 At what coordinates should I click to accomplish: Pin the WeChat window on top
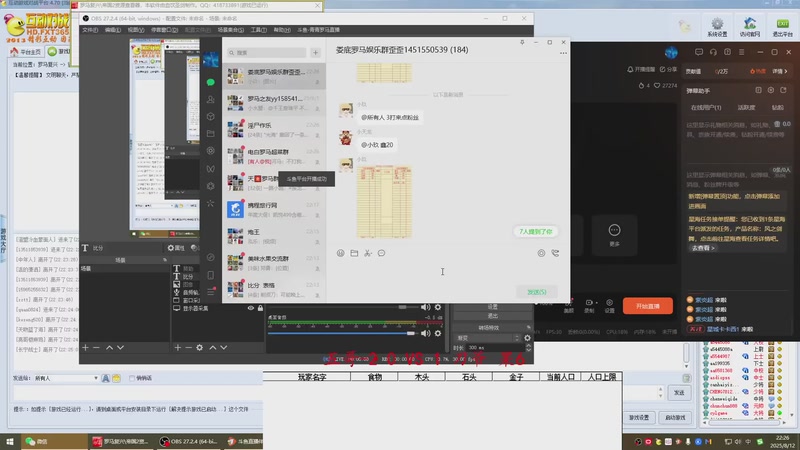pos(522,42)
